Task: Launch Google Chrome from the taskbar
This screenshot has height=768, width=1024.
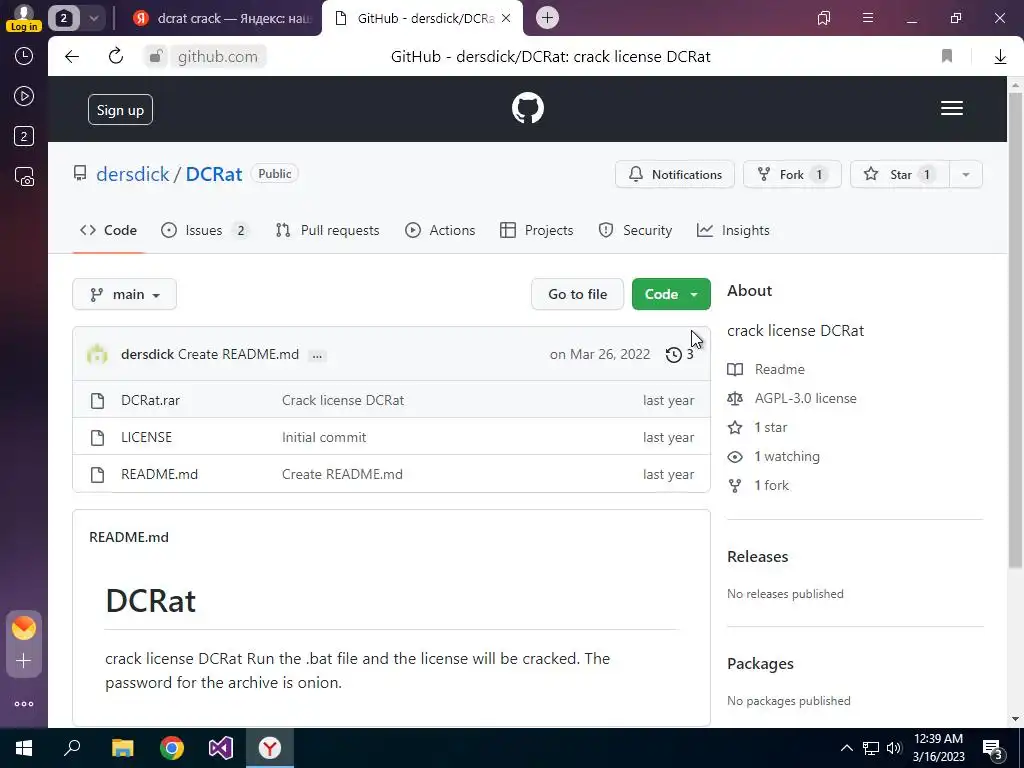Action: pyautogui.click(x=172, y=748)
